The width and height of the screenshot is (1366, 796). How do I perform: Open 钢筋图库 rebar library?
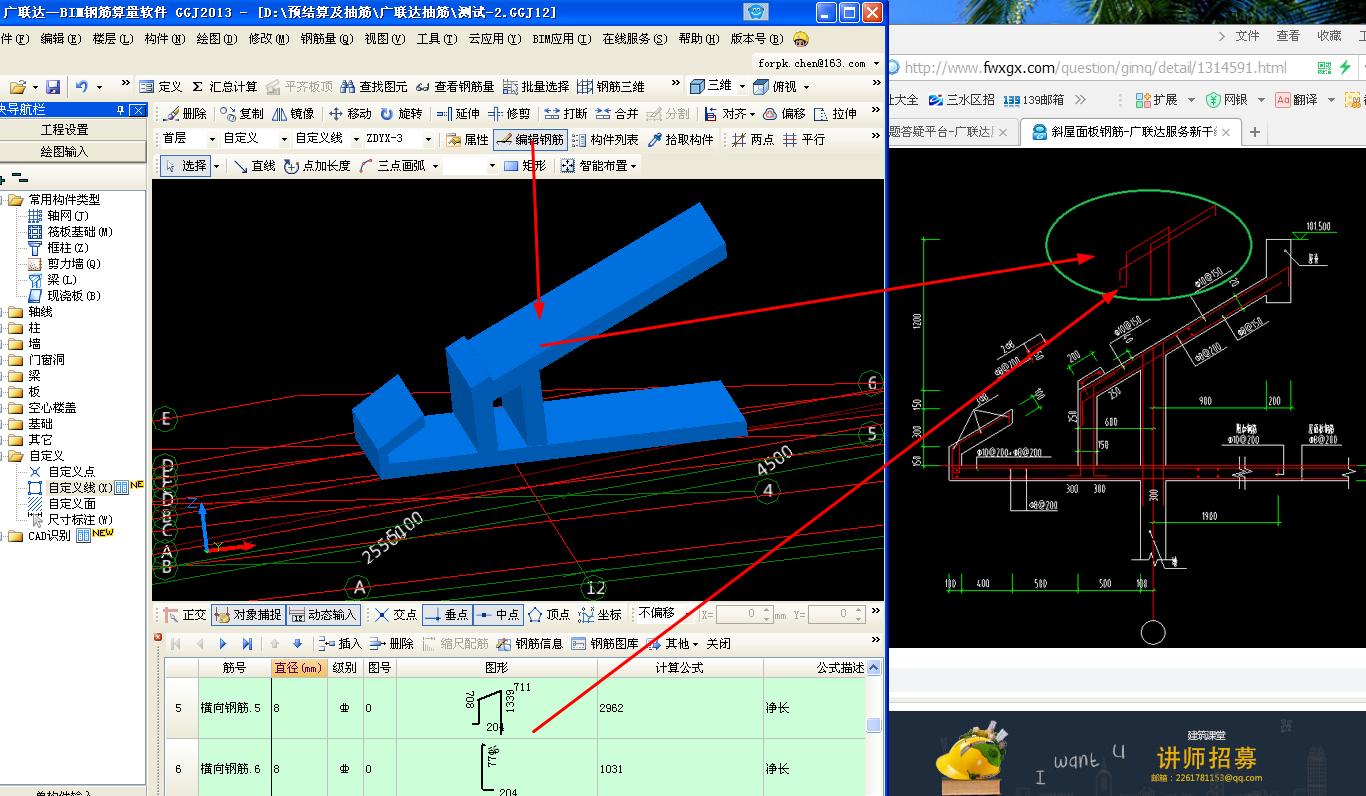tap(606, 644)
